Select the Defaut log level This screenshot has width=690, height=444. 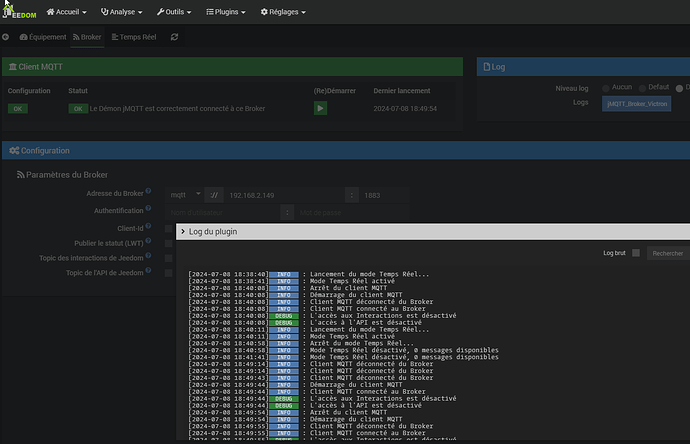(642, 88)
